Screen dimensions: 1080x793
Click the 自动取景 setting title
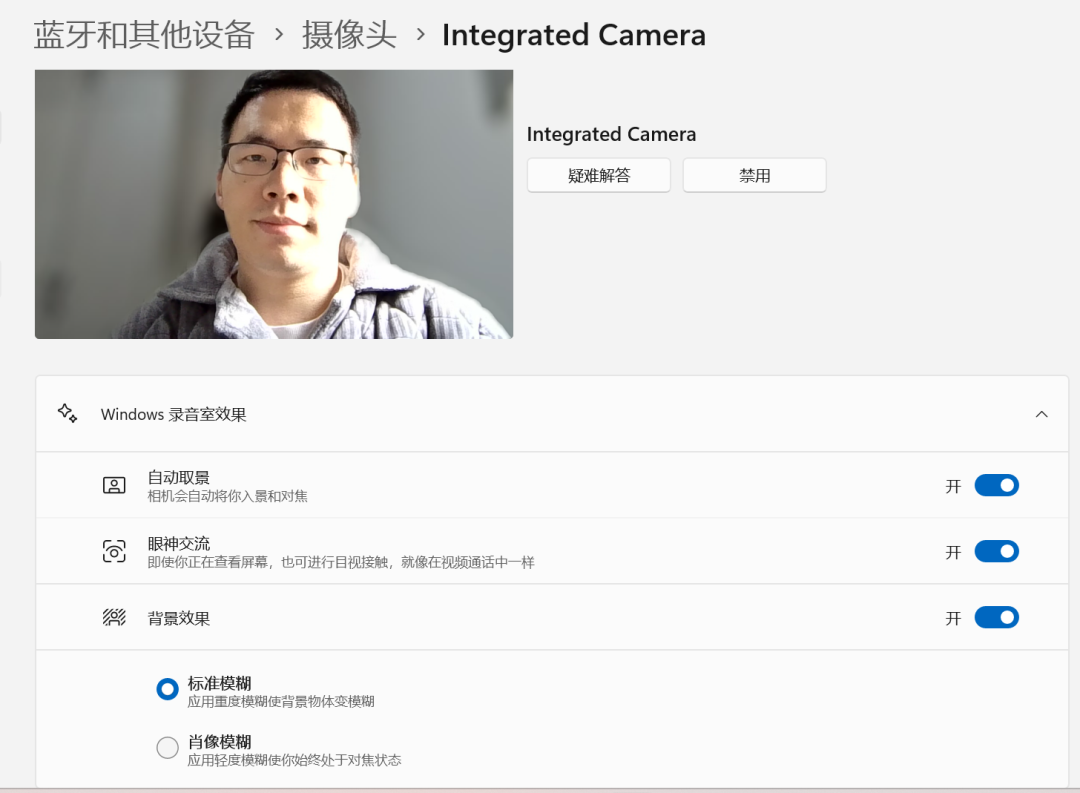(178, 477)
